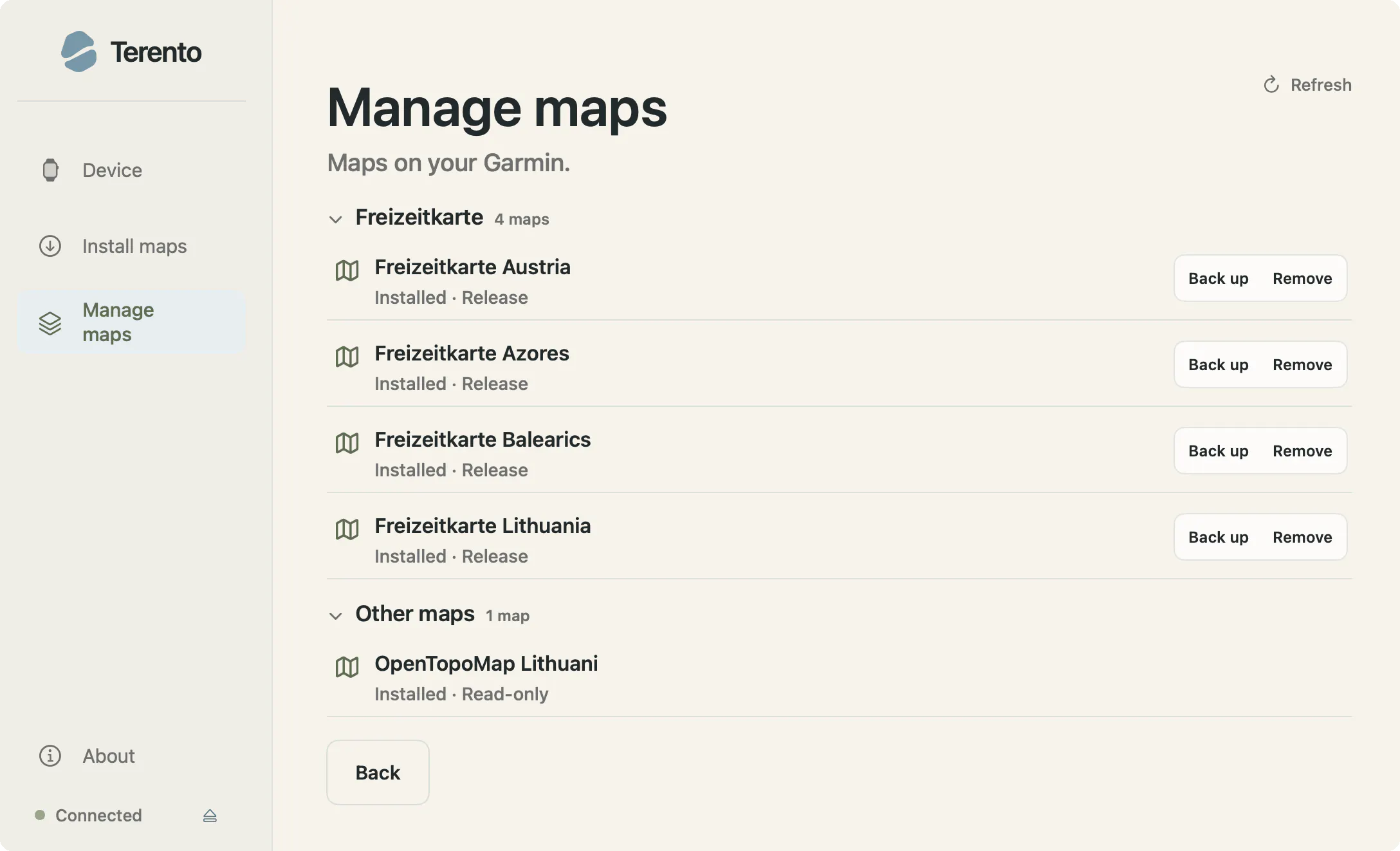Click the Freizeitkarte Balearics title
The height and width of the screenshot is (851, 1400).
click(x=483, y=440)
